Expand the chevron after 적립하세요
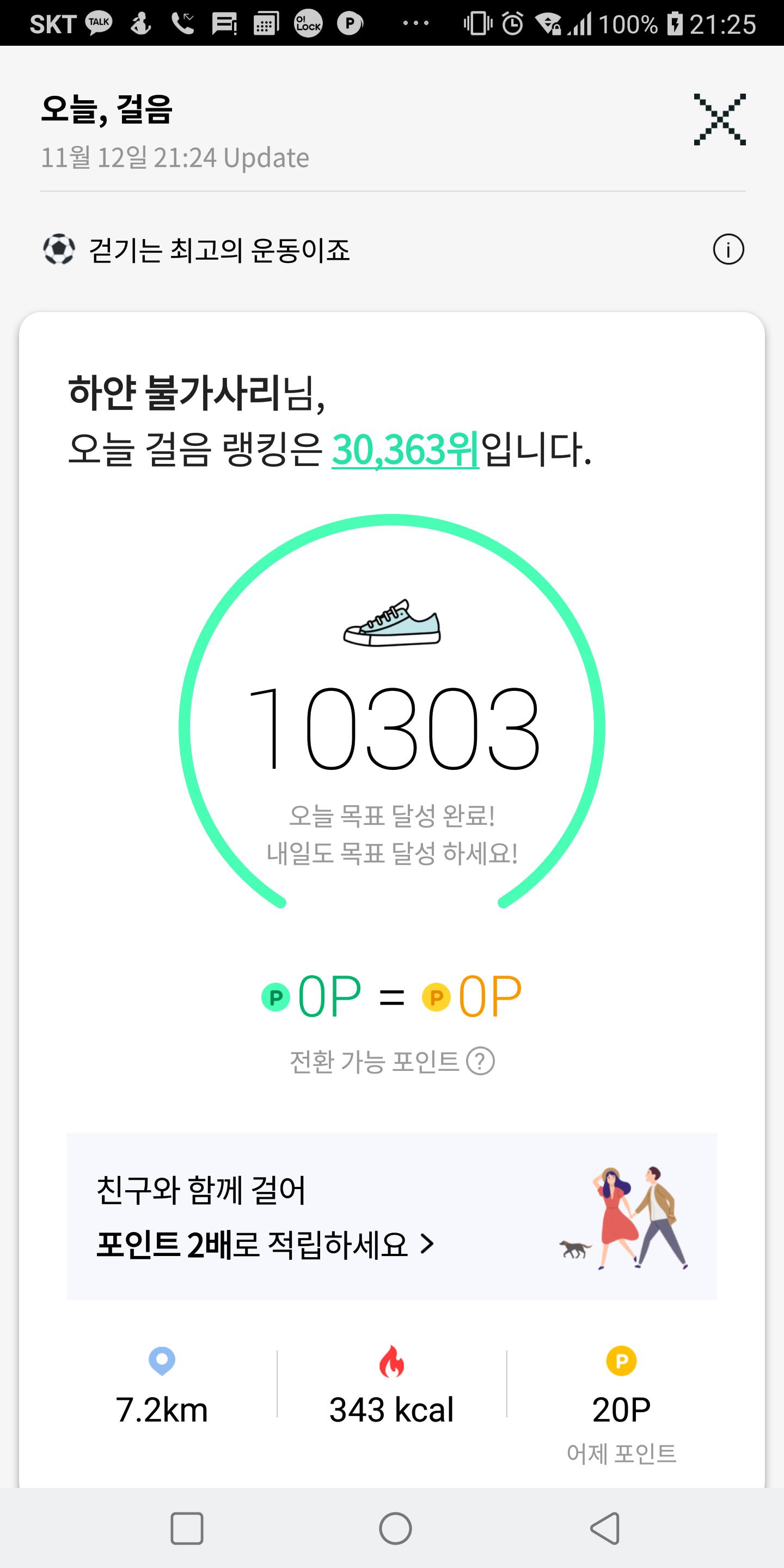784x1568 pixels. [427, 1244]
